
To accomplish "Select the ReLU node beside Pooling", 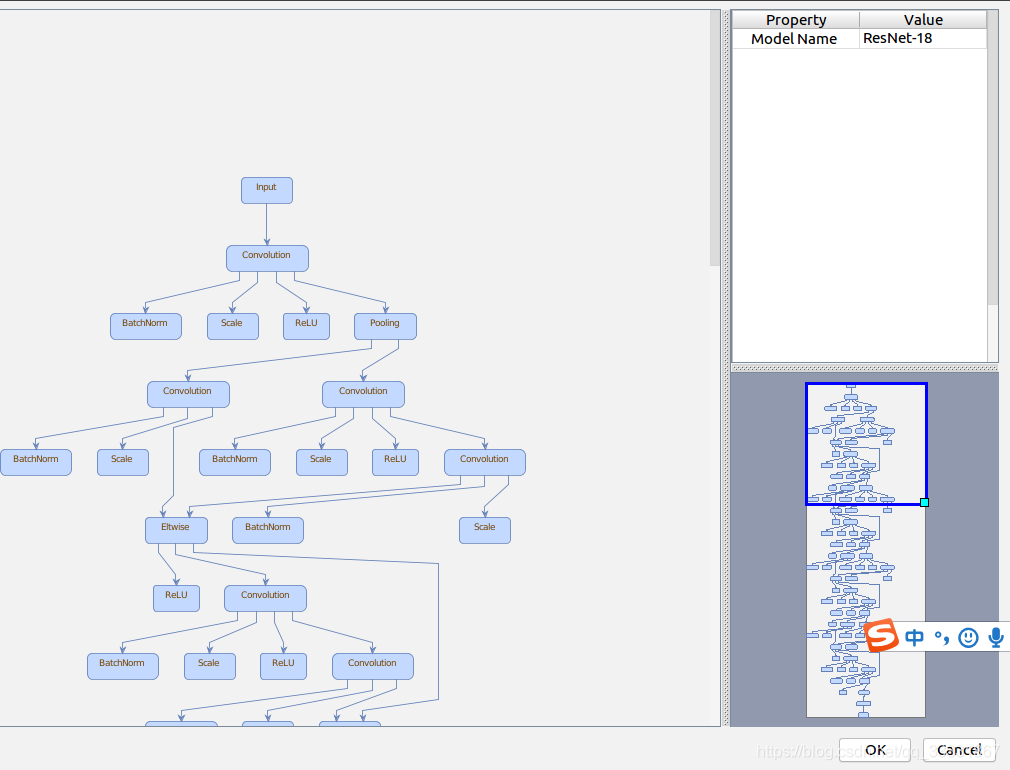I will point(307,326).
